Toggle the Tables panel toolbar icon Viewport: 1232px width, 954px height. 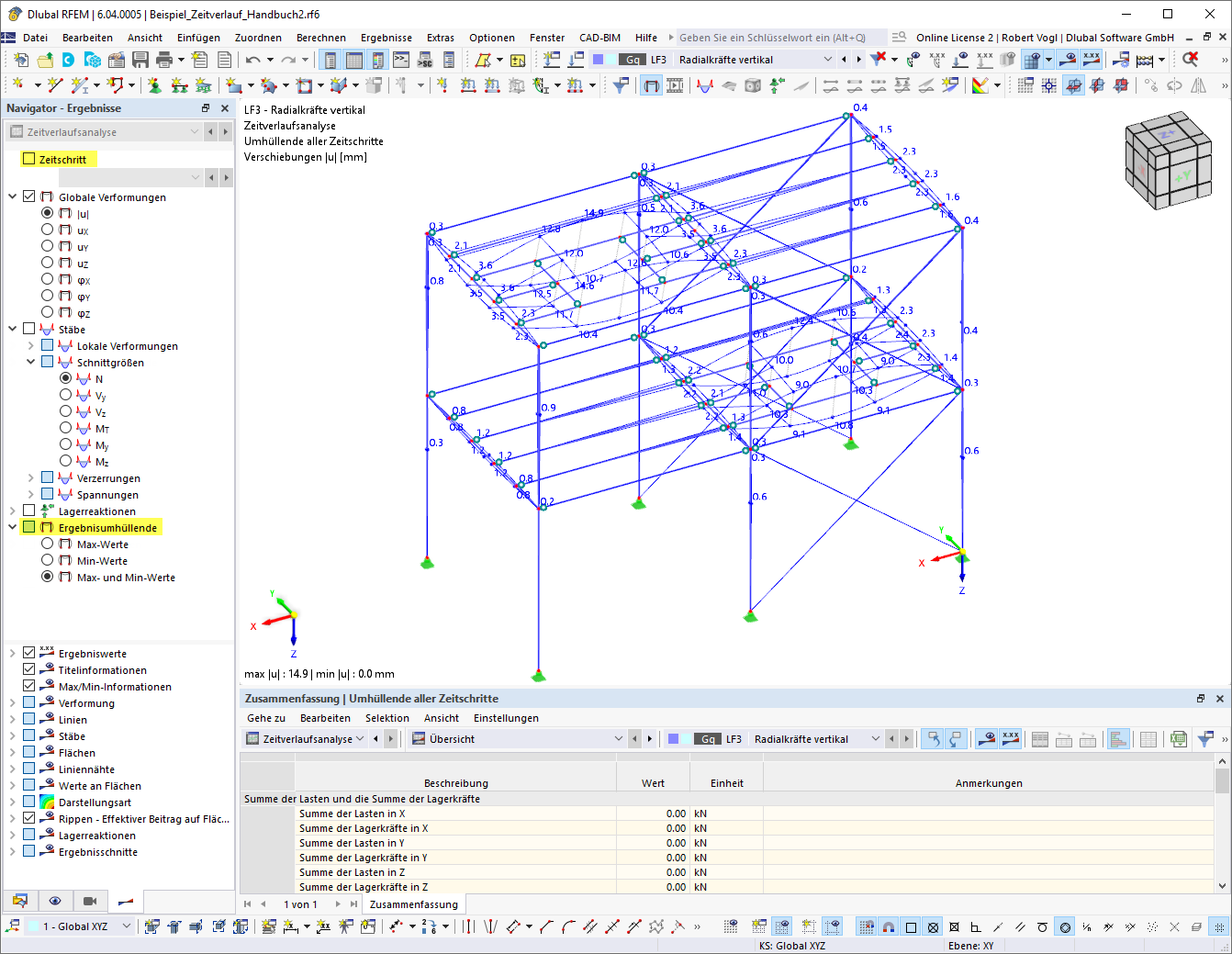tap(354, 60)
